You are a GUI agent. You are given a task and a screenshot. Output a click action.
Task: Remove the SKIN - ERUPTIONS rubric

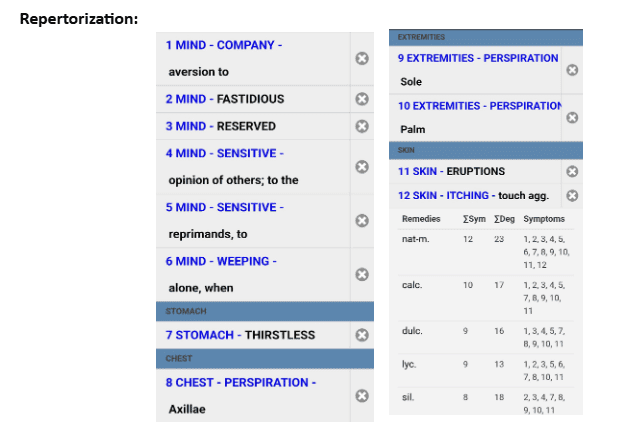coord(572,171)
